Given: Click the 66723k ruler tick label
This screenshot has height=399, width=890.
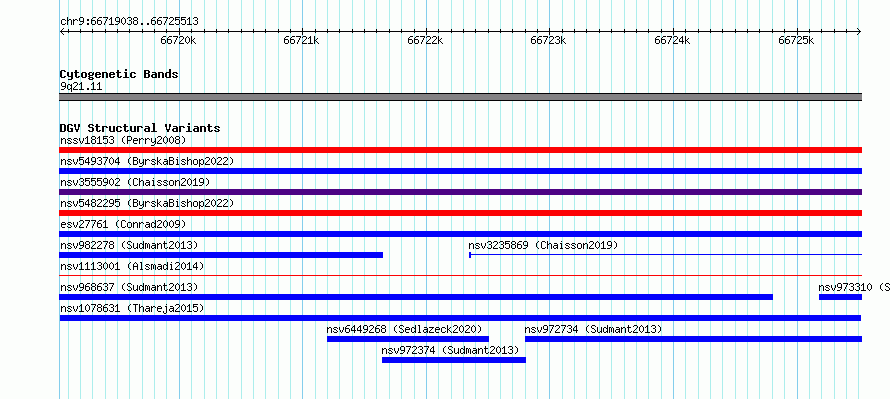Looking at the screenshot, I should (x=549, y=40).
